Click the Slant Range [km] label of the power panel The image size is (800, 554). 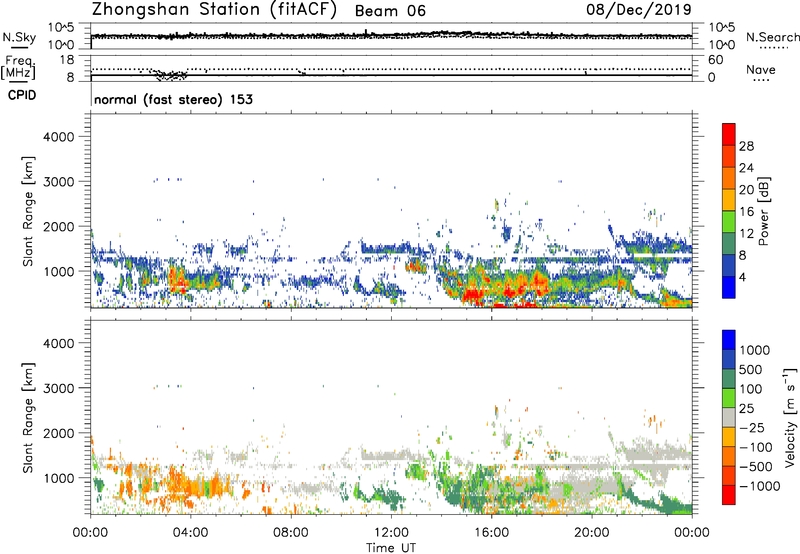28,211
